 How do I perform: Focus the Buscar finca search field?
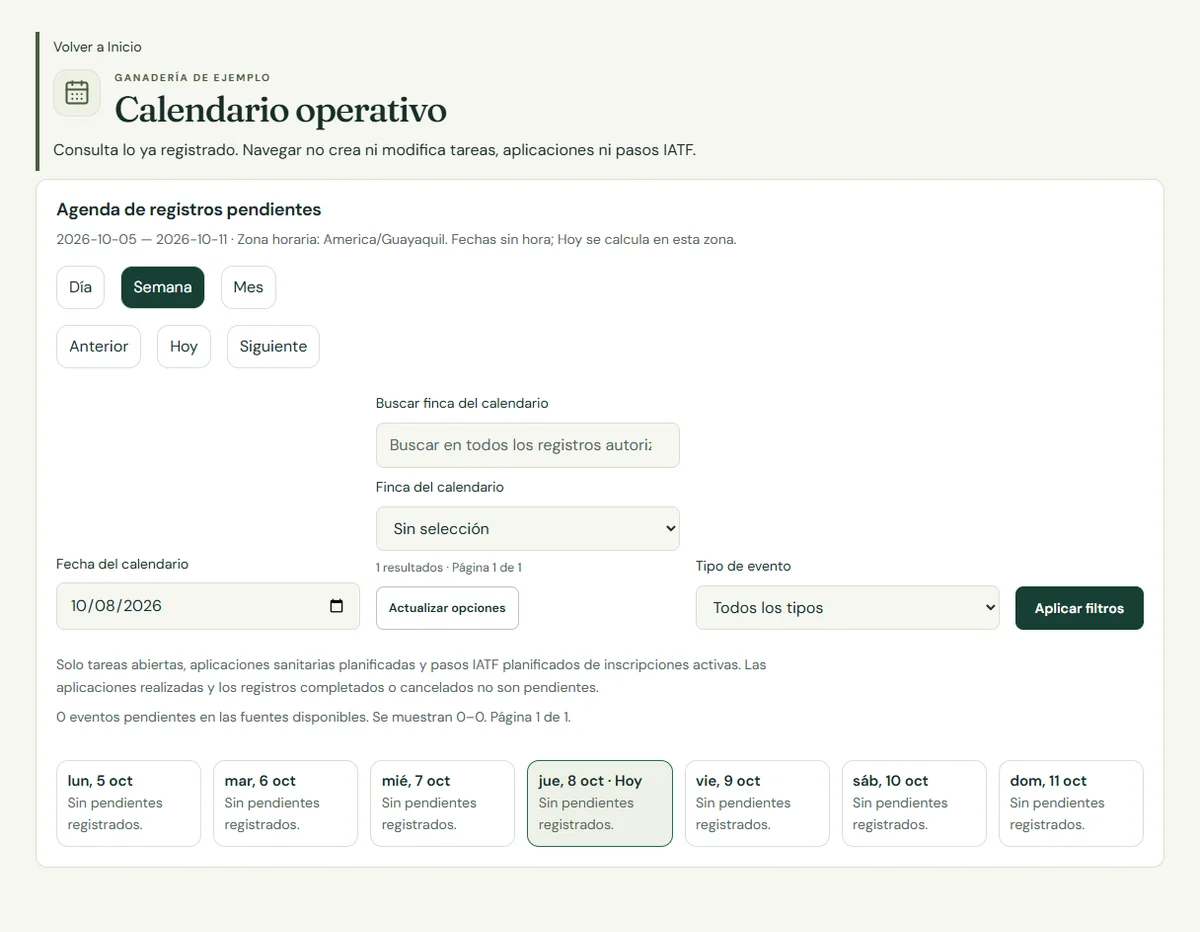click(528, 445)
